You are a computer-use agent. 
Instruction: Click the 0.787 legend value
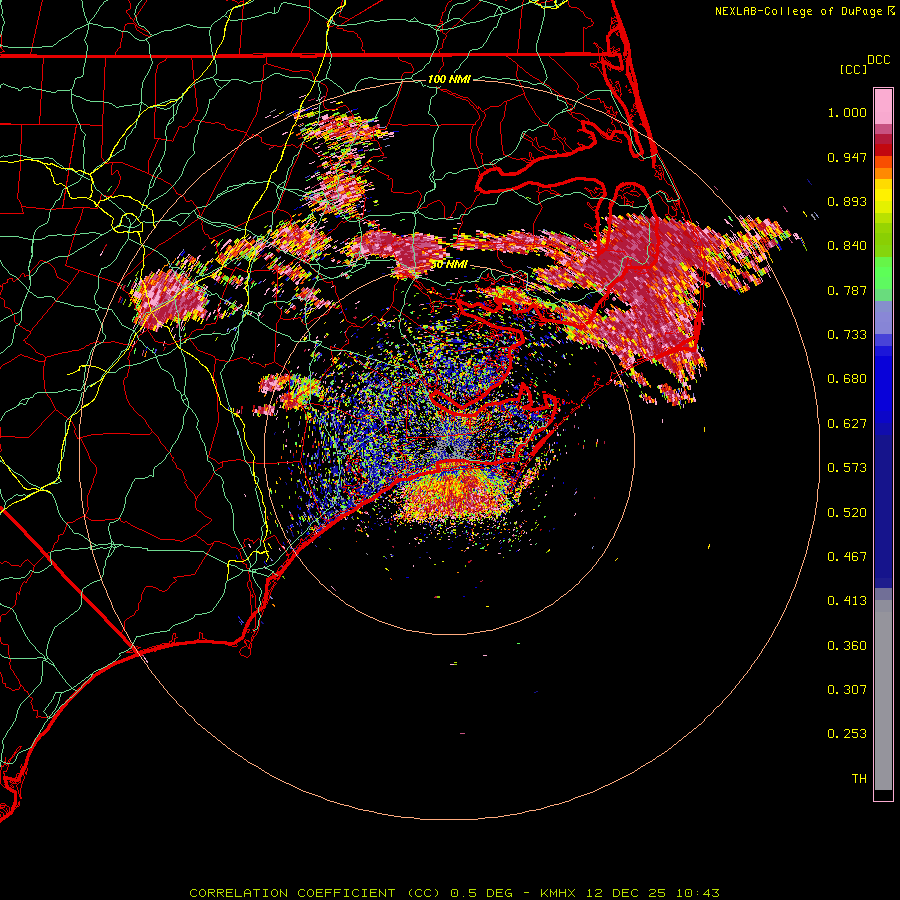847,290
